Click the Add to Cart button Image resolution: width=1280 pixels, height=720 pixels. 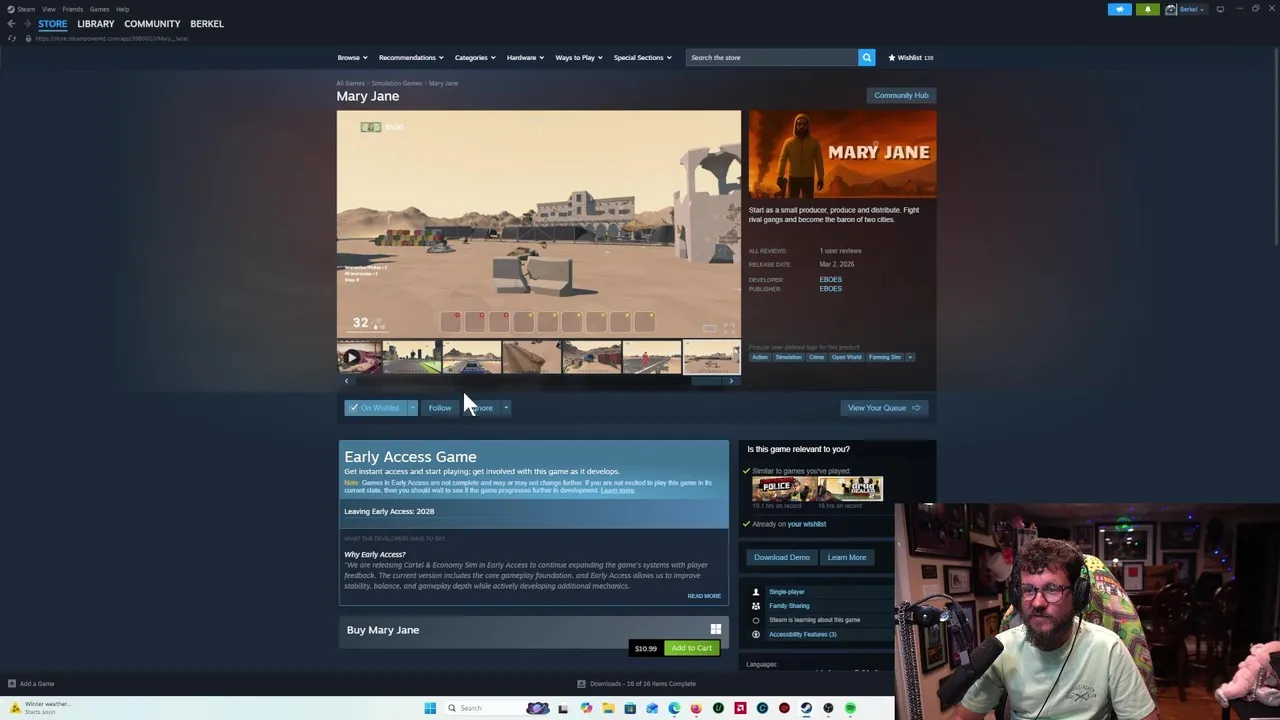[x=692, y=648]
